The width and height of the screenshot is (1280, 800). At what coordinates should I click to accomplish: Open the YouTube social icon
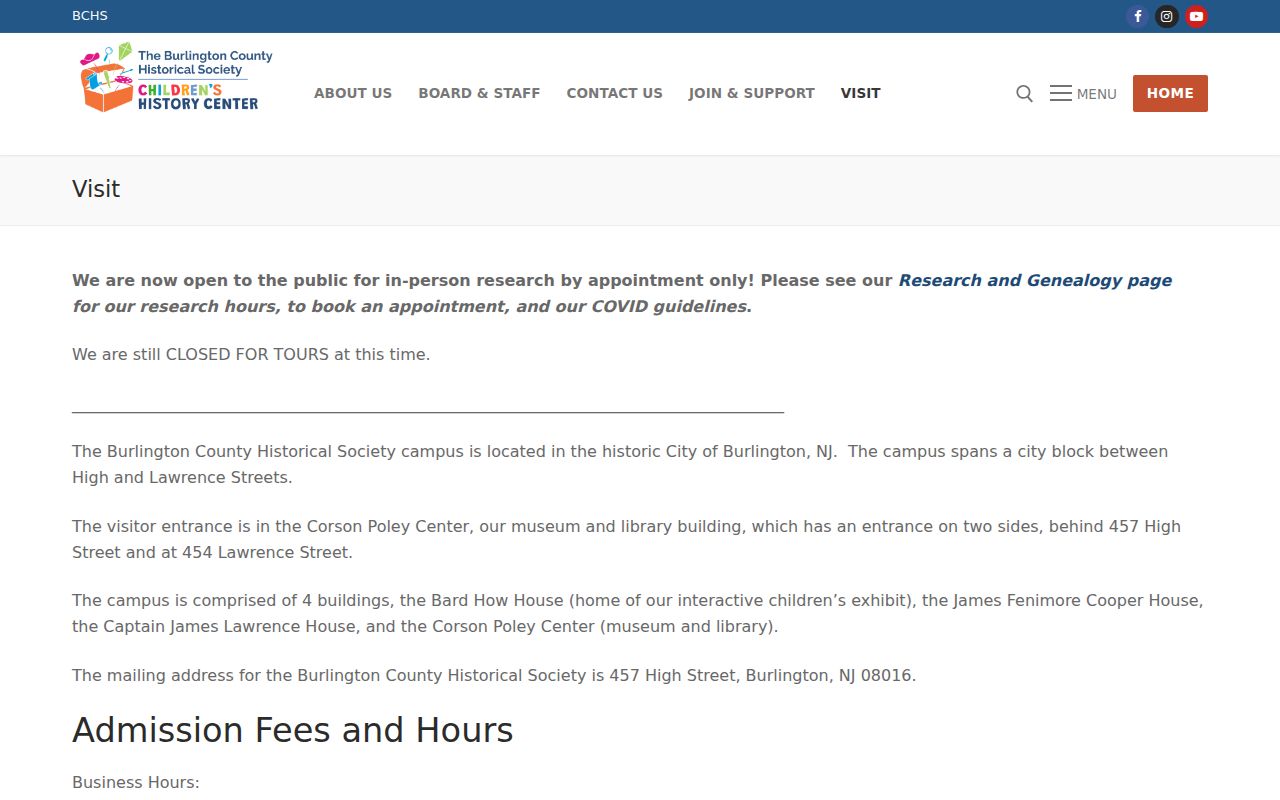point(1196,16)
